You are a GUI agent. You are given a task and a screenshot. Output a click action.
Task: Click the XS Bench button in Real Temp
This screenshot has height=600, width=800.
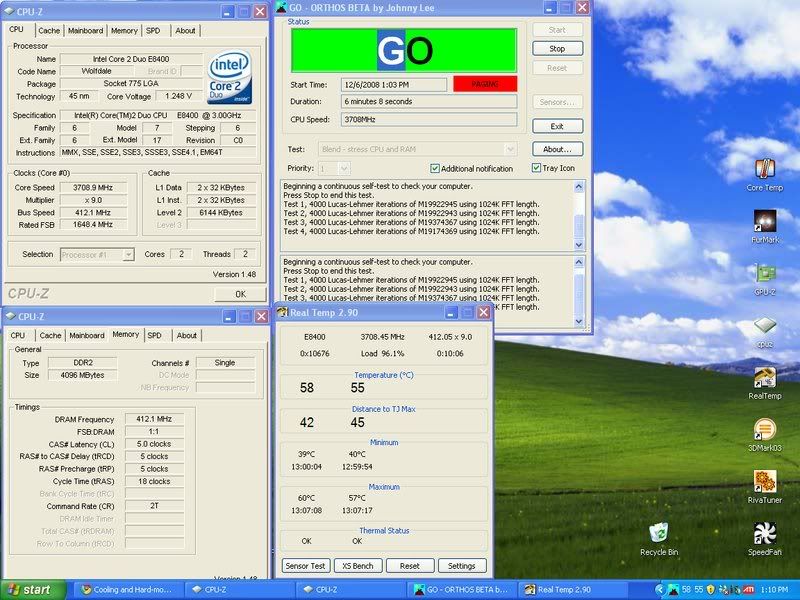pos(358,566)
